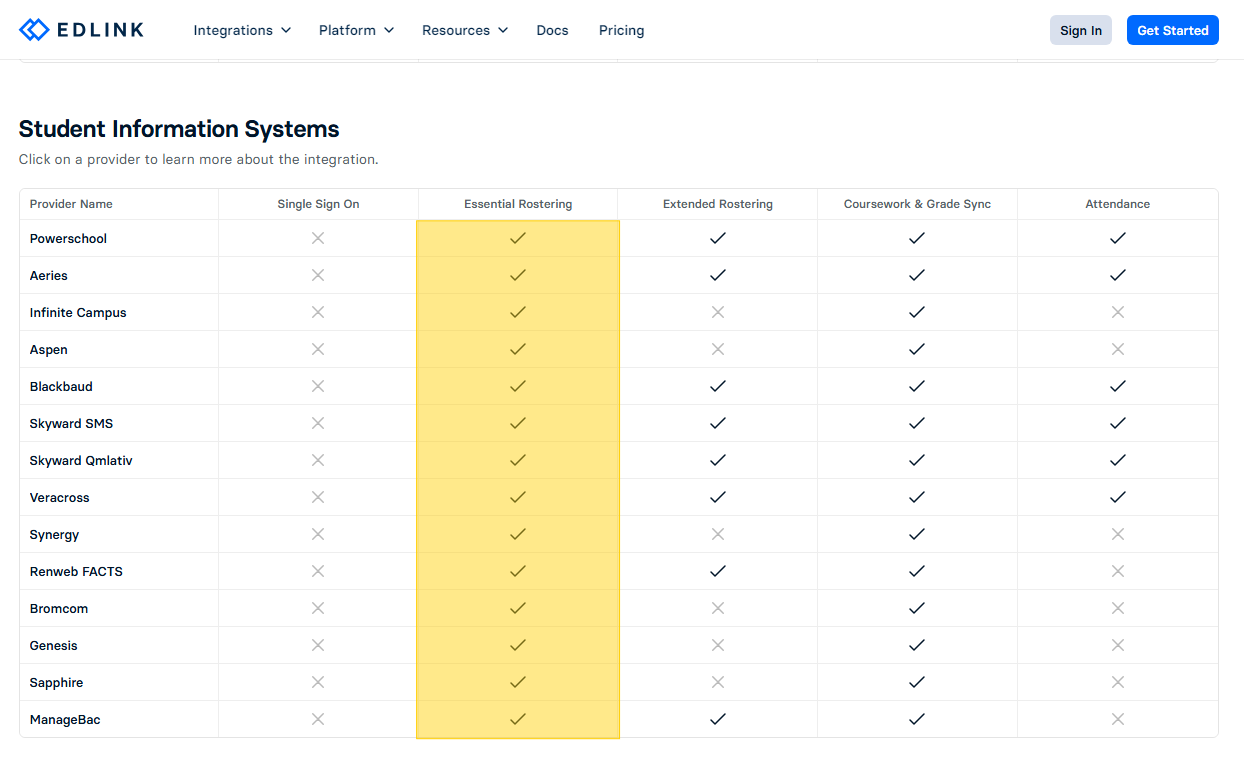
Task: Click Synergy's Attendance X mark
Action: [1118, 534]
